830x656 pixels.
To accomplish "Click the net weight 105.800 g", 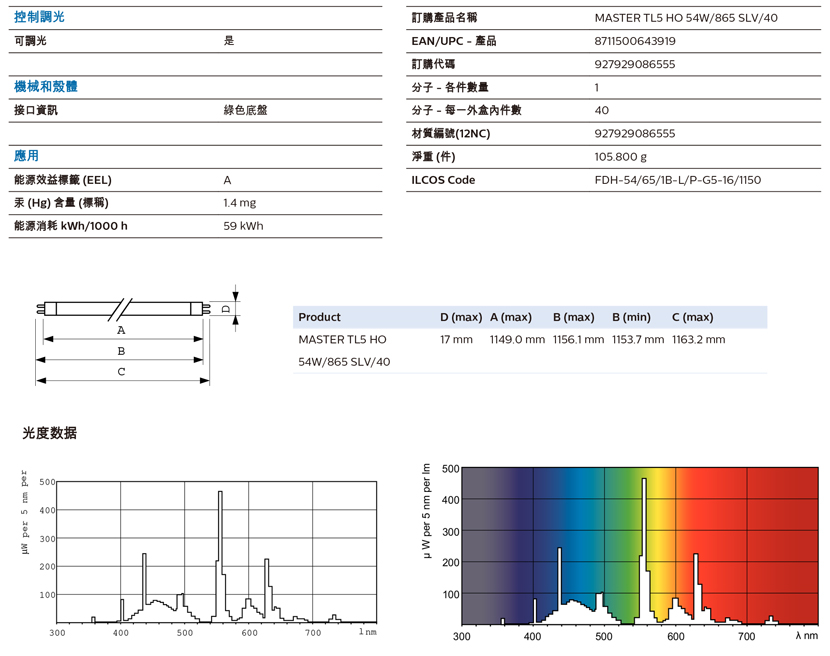I will pyautogui.click(x=620, y=157).
